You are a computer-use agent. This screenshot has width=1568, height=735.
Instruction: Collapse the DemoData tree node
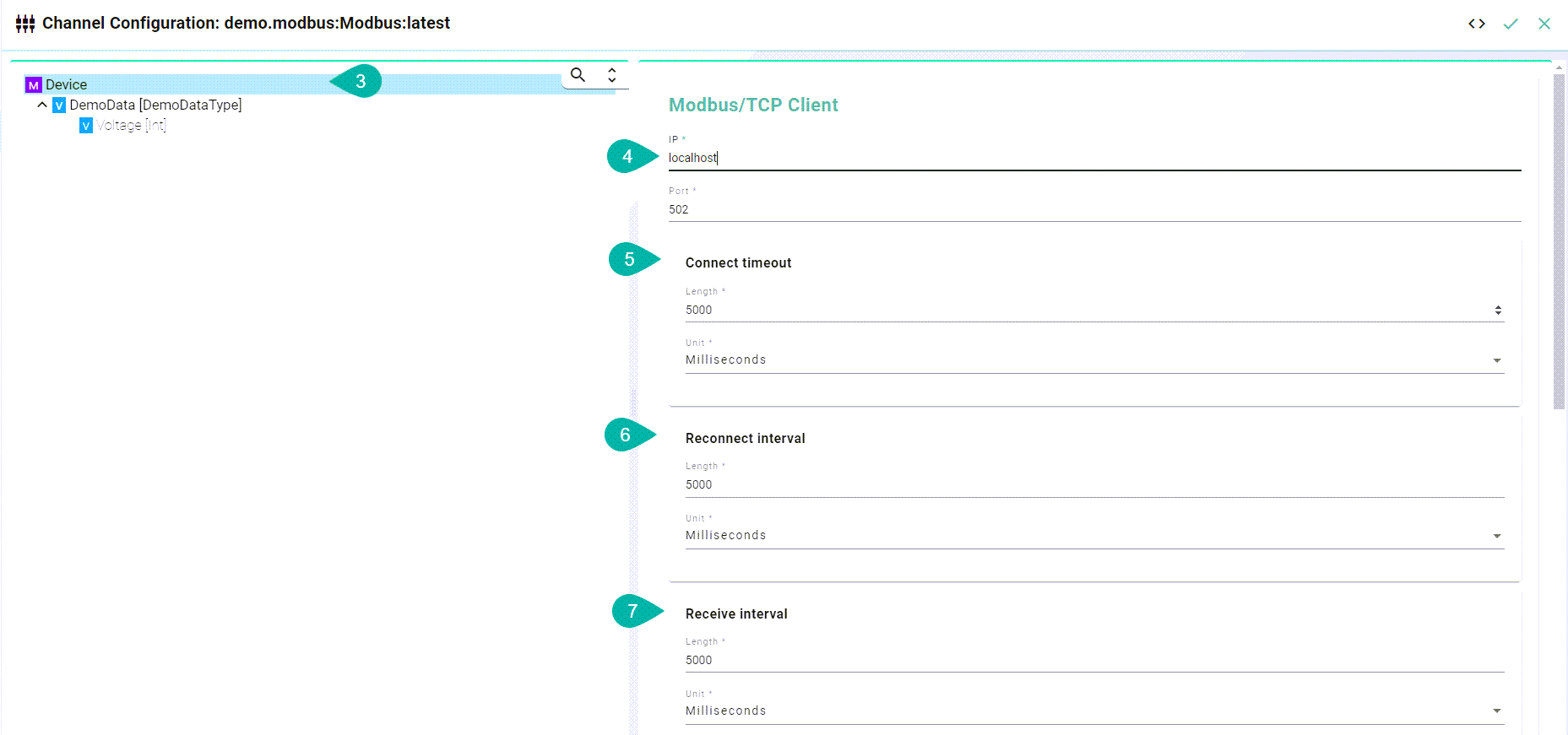[42, 105]
